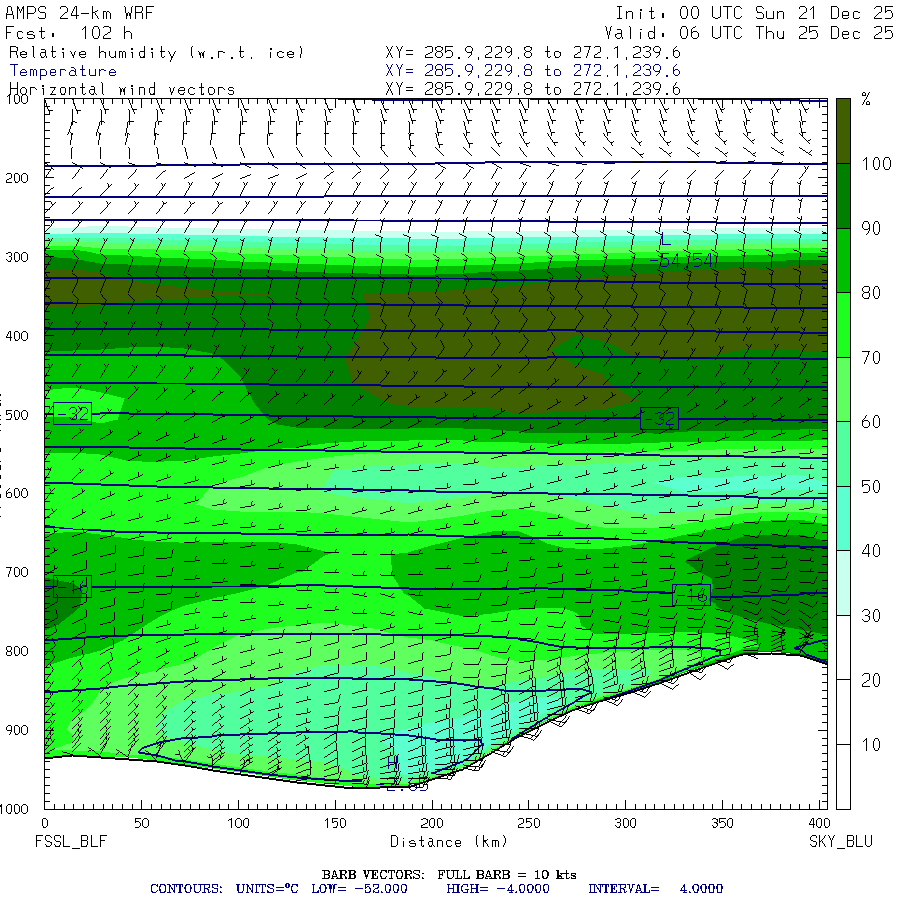Click the 'LOW= -52.000' legend value
The height and width of the screenshot is (900, 900).
tap(359, 889)
